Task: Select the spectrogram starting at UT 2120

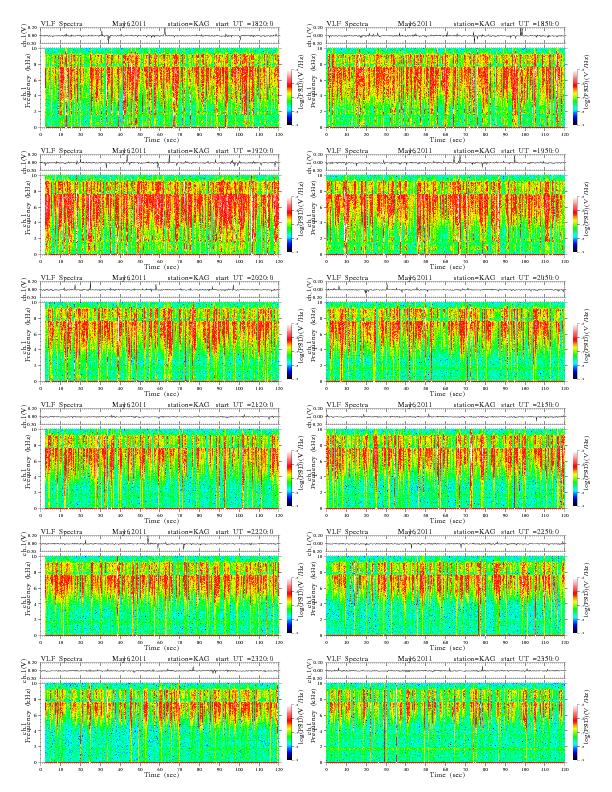Action: (160, 469)
